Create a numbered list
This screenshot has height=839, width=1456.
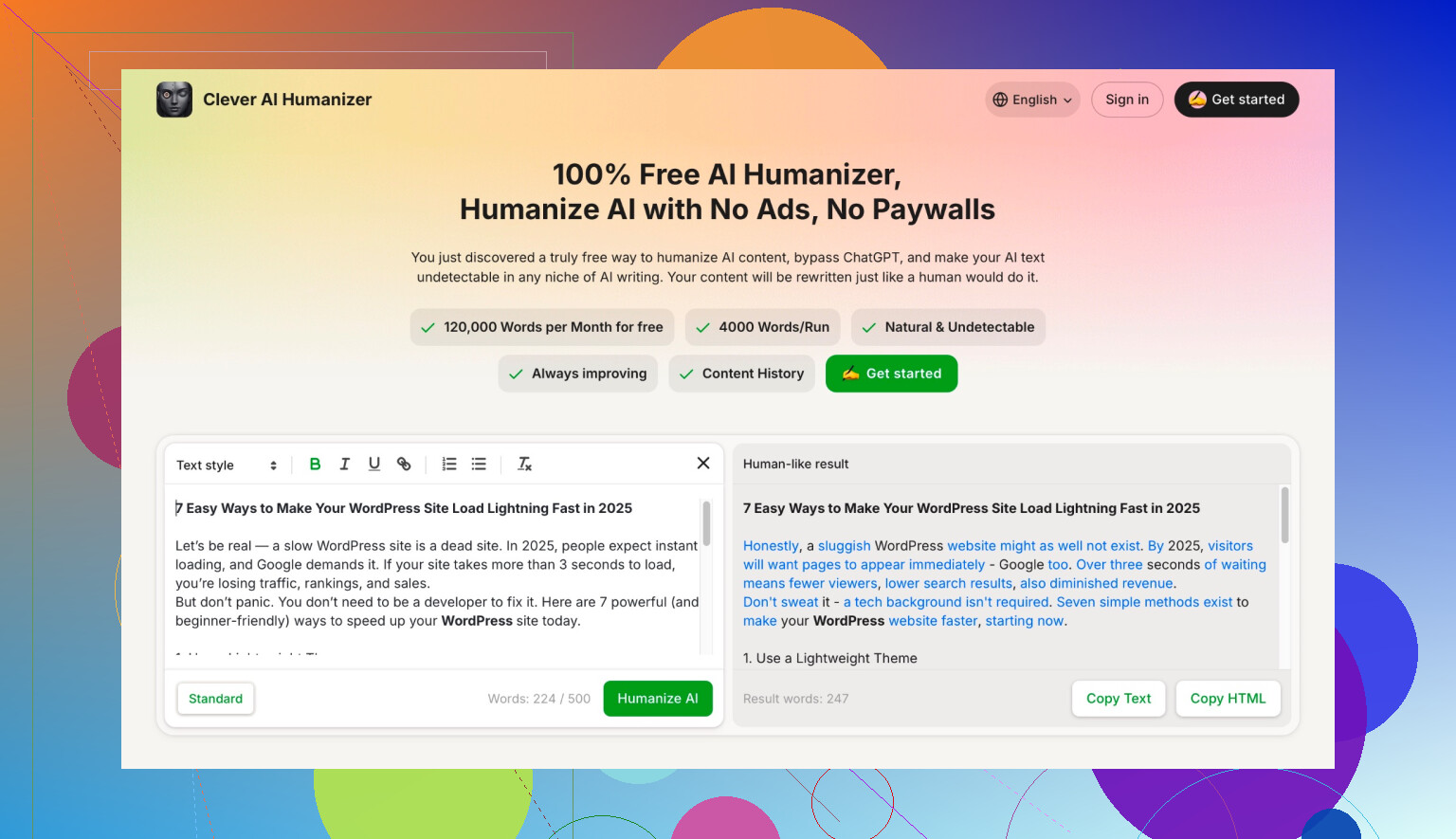[449, 464]
